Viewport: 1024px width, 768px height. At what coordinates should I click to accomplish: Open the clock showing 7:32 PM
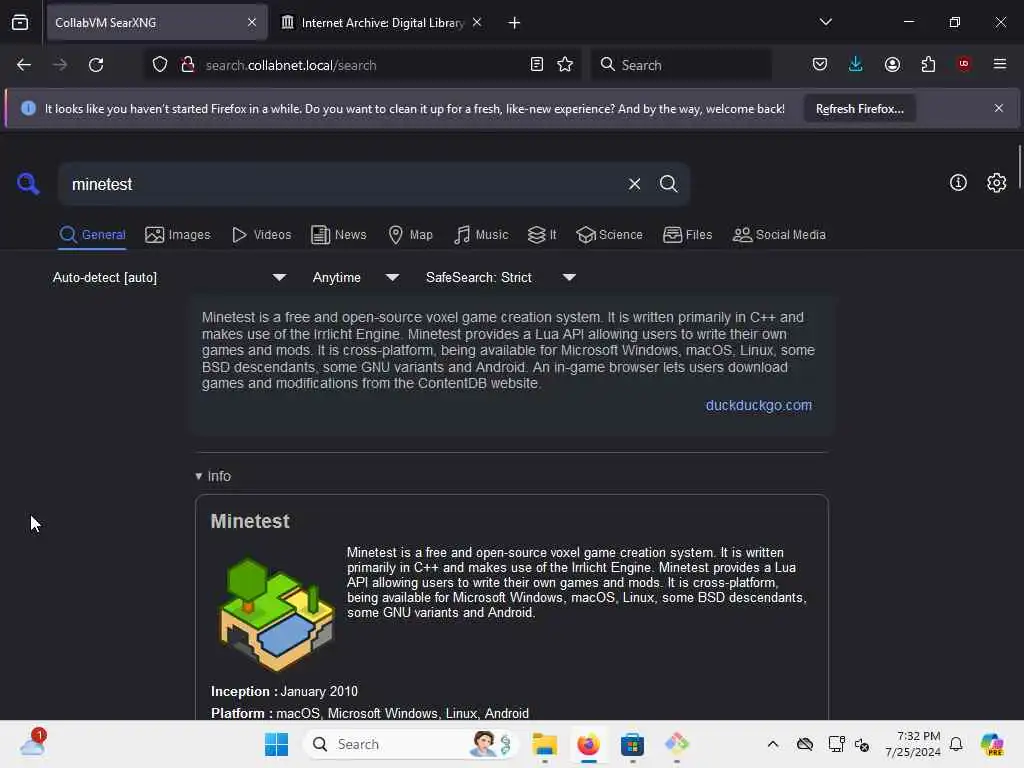click(x=913, y=744)
